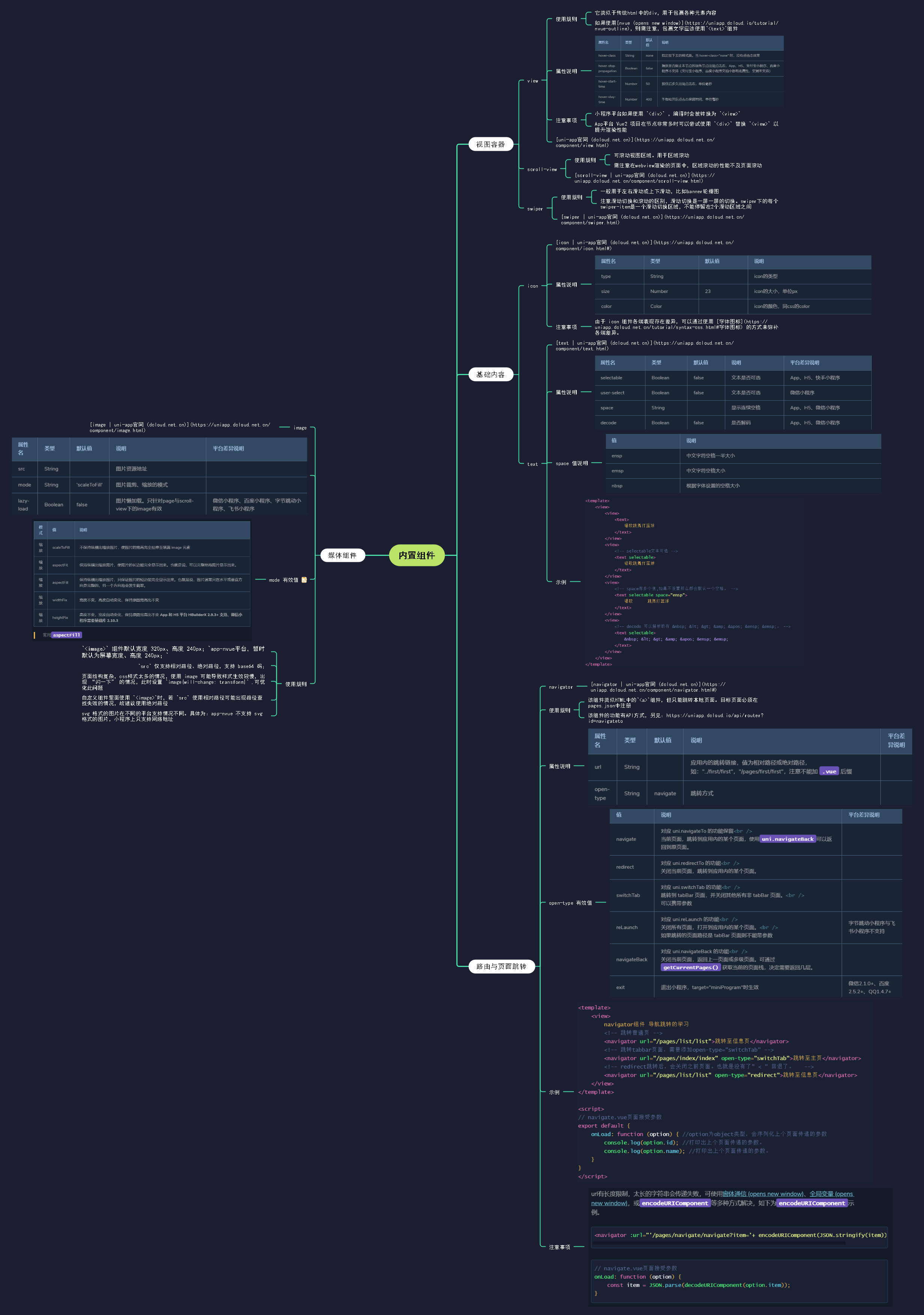
Task: Click the navigator :url code snippet line
Action: (x=740, y=1235)
